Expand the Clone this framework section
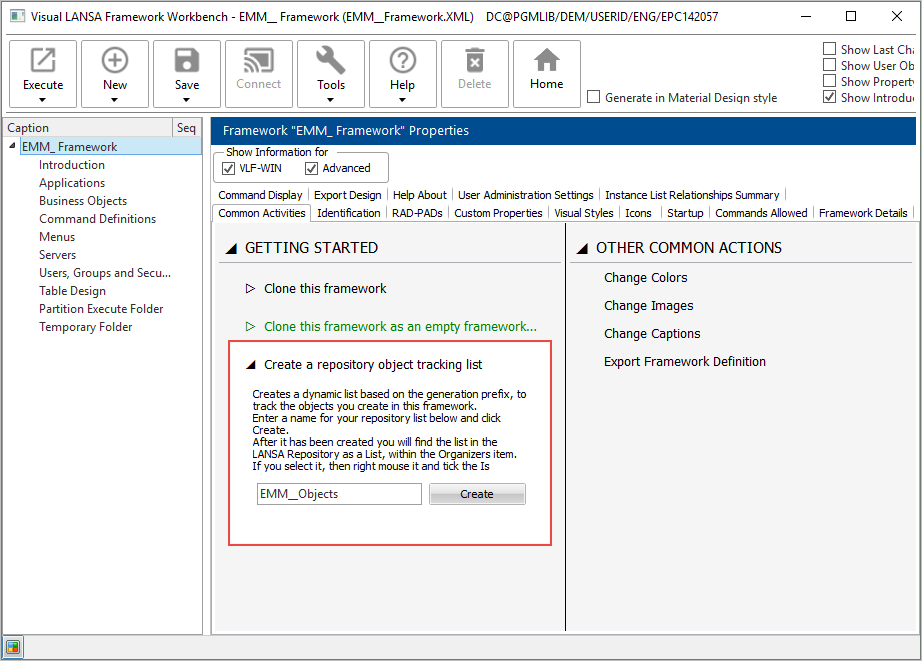The width and height of the screenshot is (922, 661). 251,289
